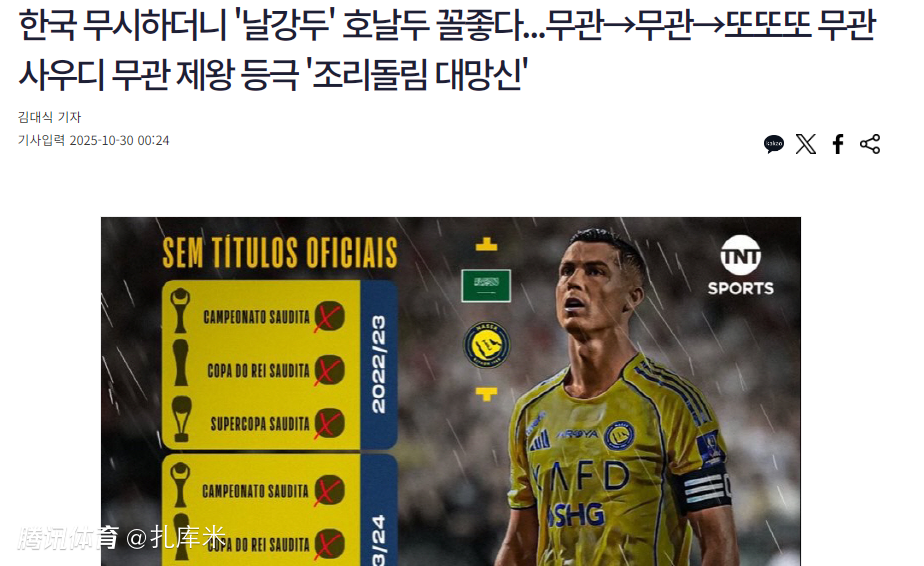Click the Saudi Arabia flag in the graphic
Image resolution: width=924 pixels, height=566 pixels.
pyautogui.click(x=486, y=286)
